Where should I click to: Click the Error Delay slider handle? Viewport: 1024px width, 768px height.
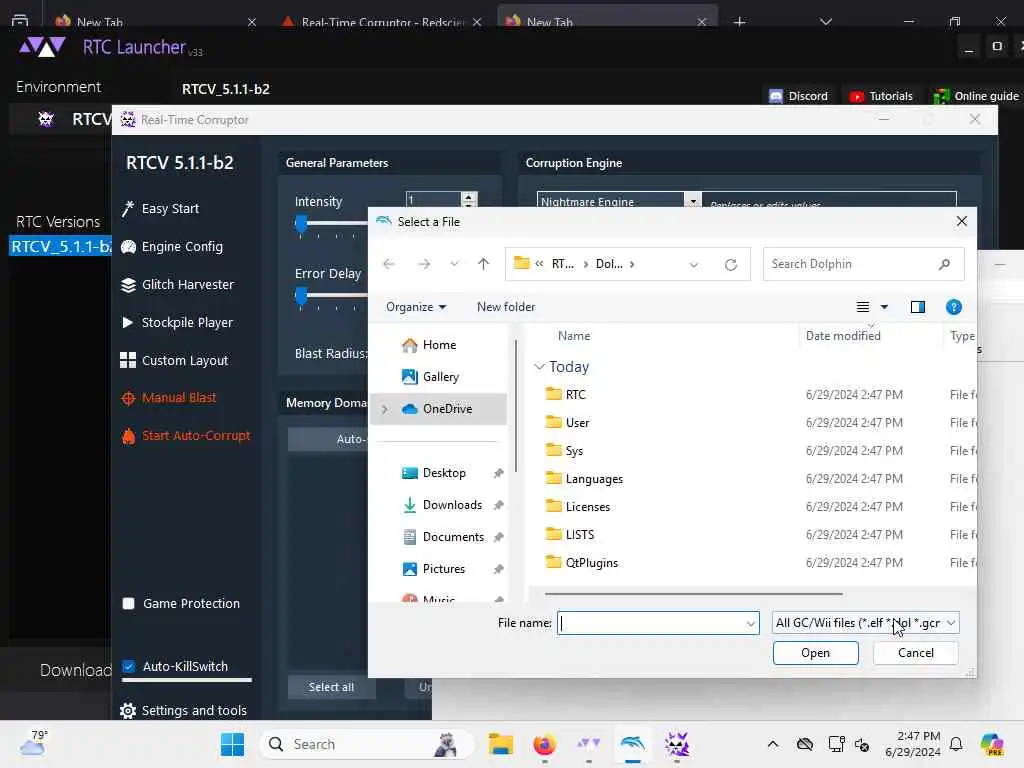tap(301, 296)
